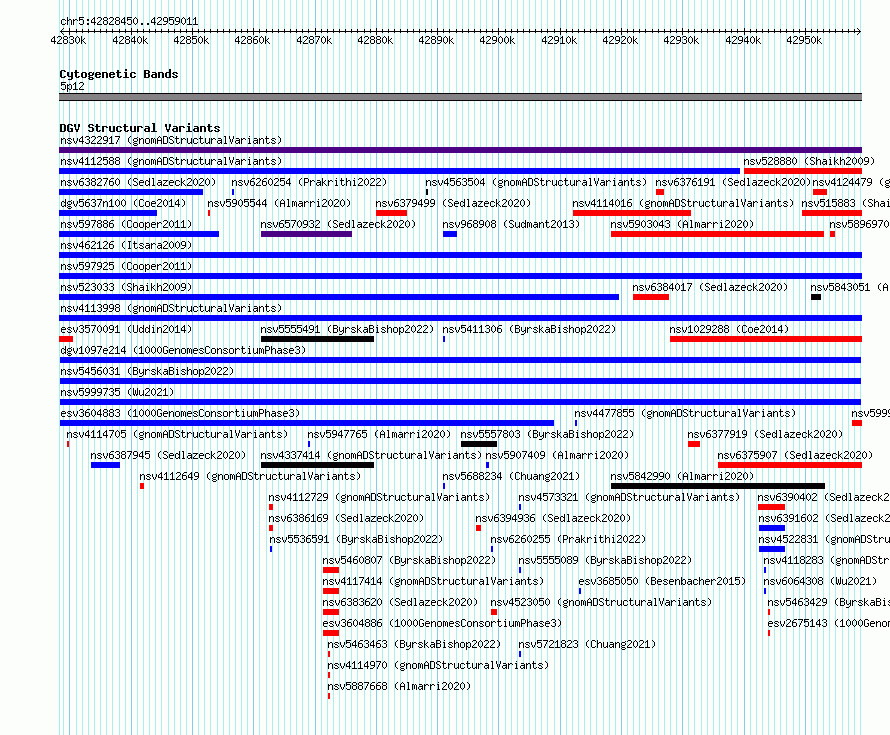Click nsv4477855 gnomAD variant label

[685, 413]
